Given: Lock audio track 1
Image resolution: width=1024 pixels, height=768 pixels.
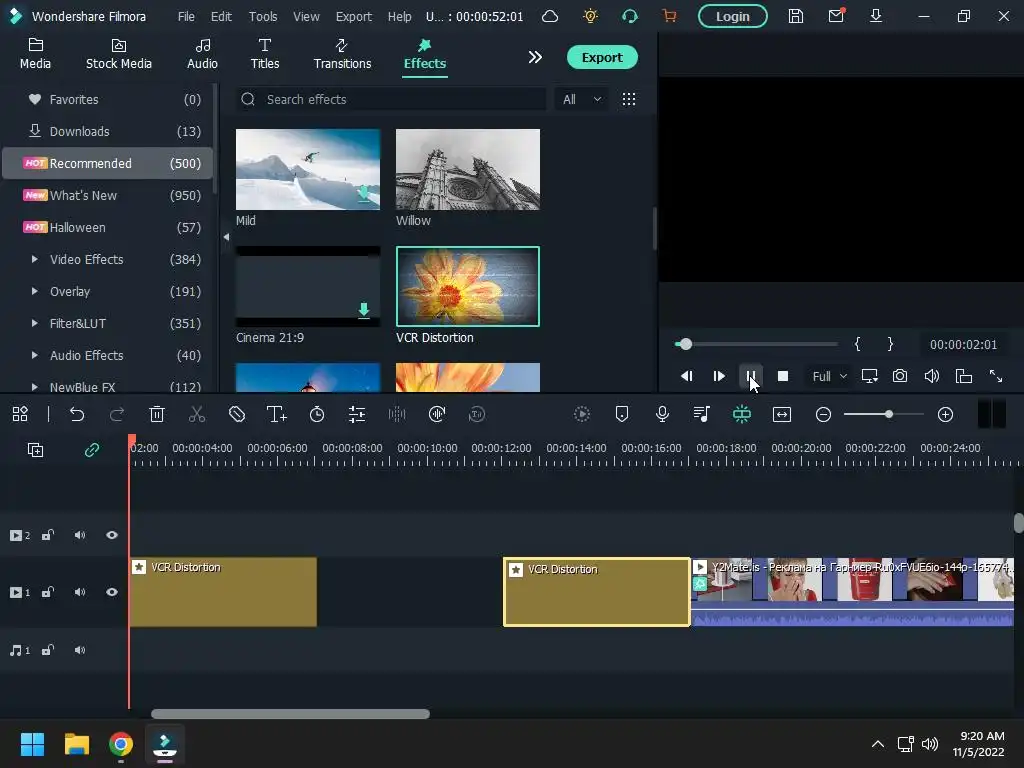Looking at the screenshot, I should click(48, 650).
